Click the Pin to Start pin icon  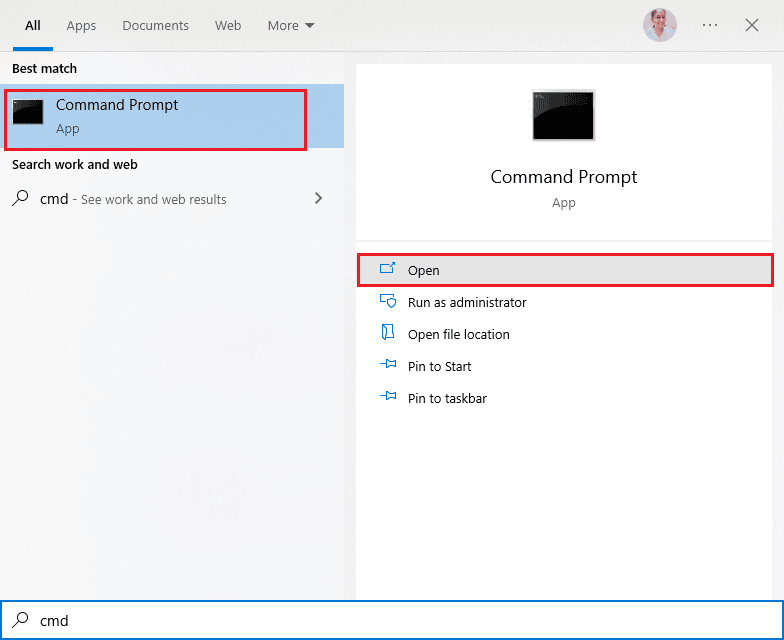388,364
